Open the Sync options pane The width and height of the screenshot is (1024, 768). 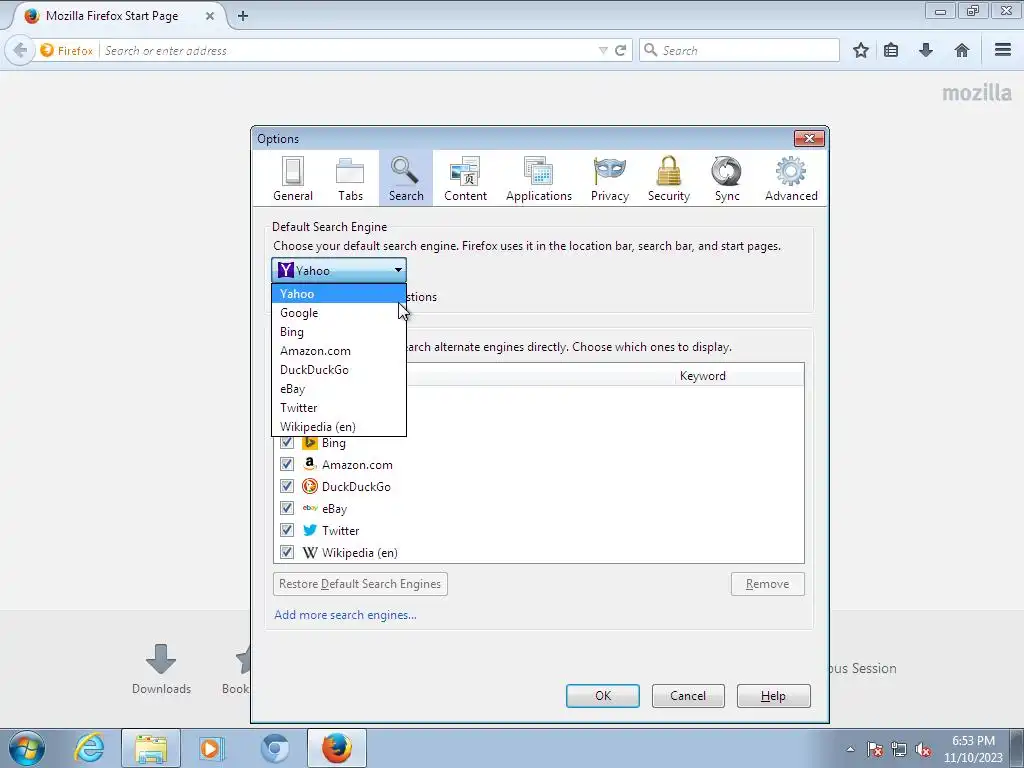click(x=727, y=179)
